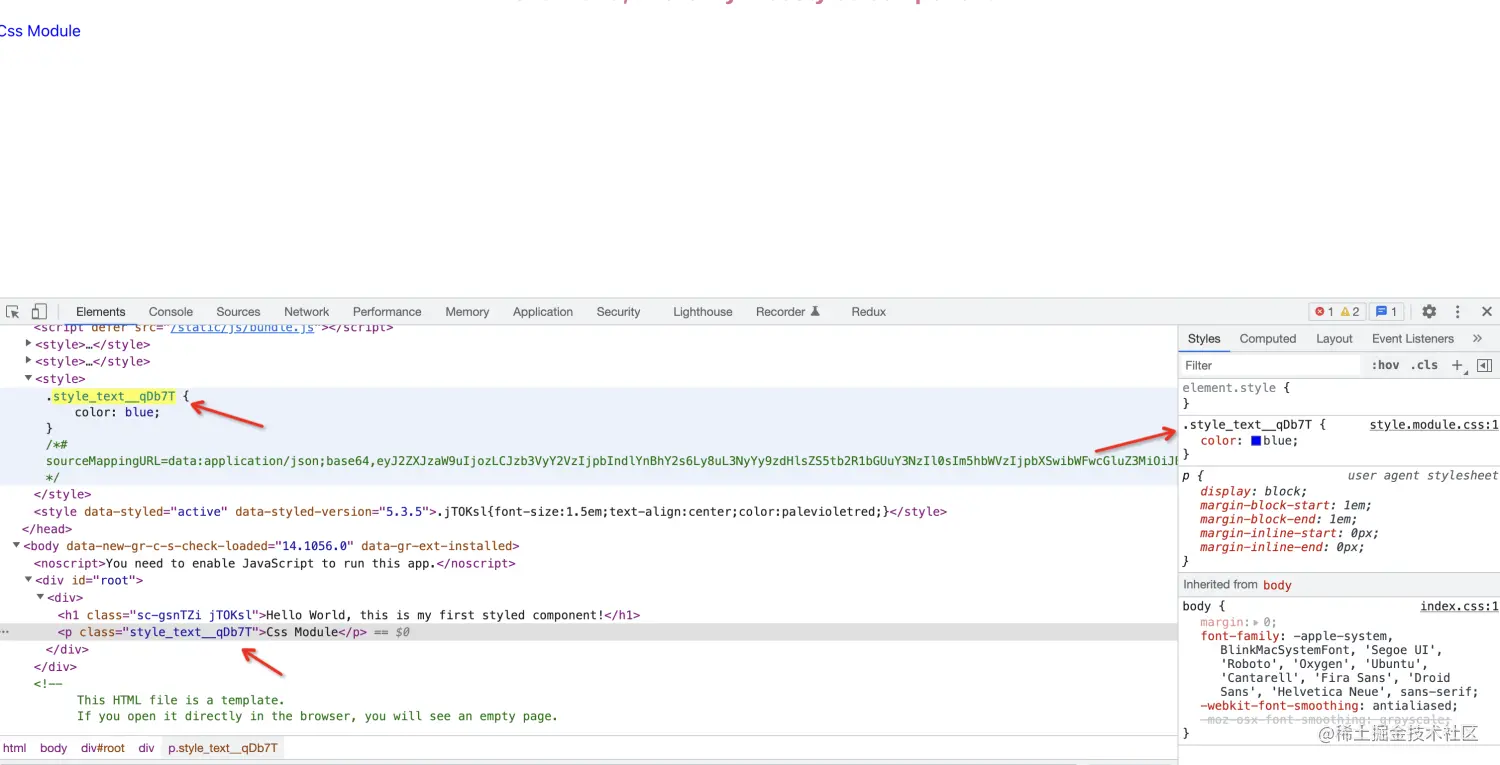
Task: Toggle the :hov element state panel
Action: click(x=1385, y=366)
